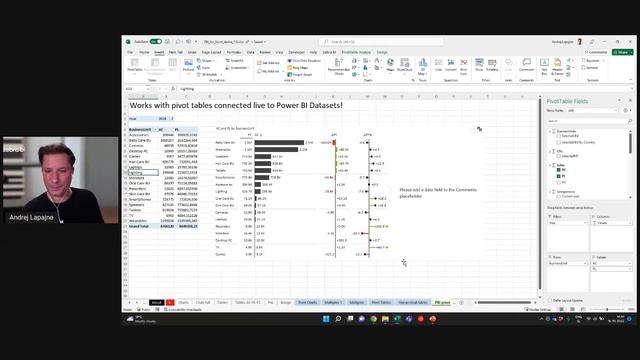640x360 pixels.
Task: Insert a Line sparkline
Action: (438, 64)
